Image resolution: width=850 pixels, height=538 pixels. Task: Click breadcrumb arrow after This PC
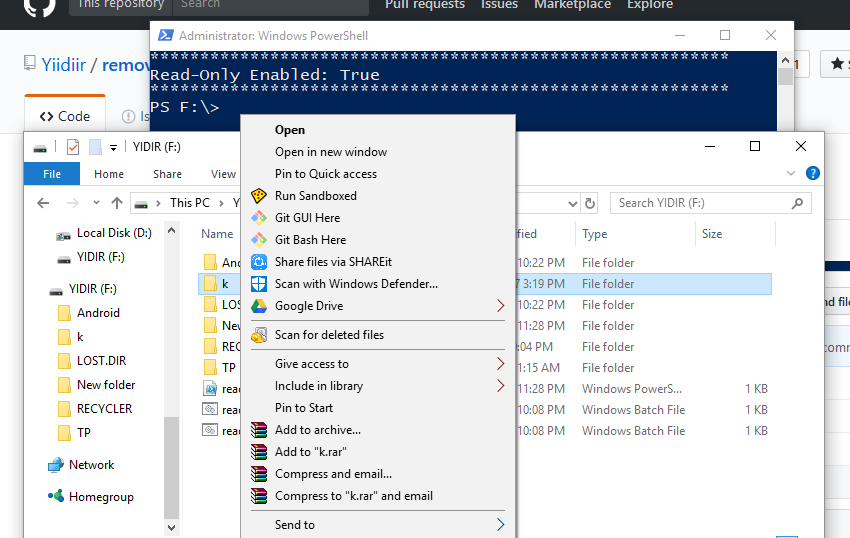tap(221, 203)
